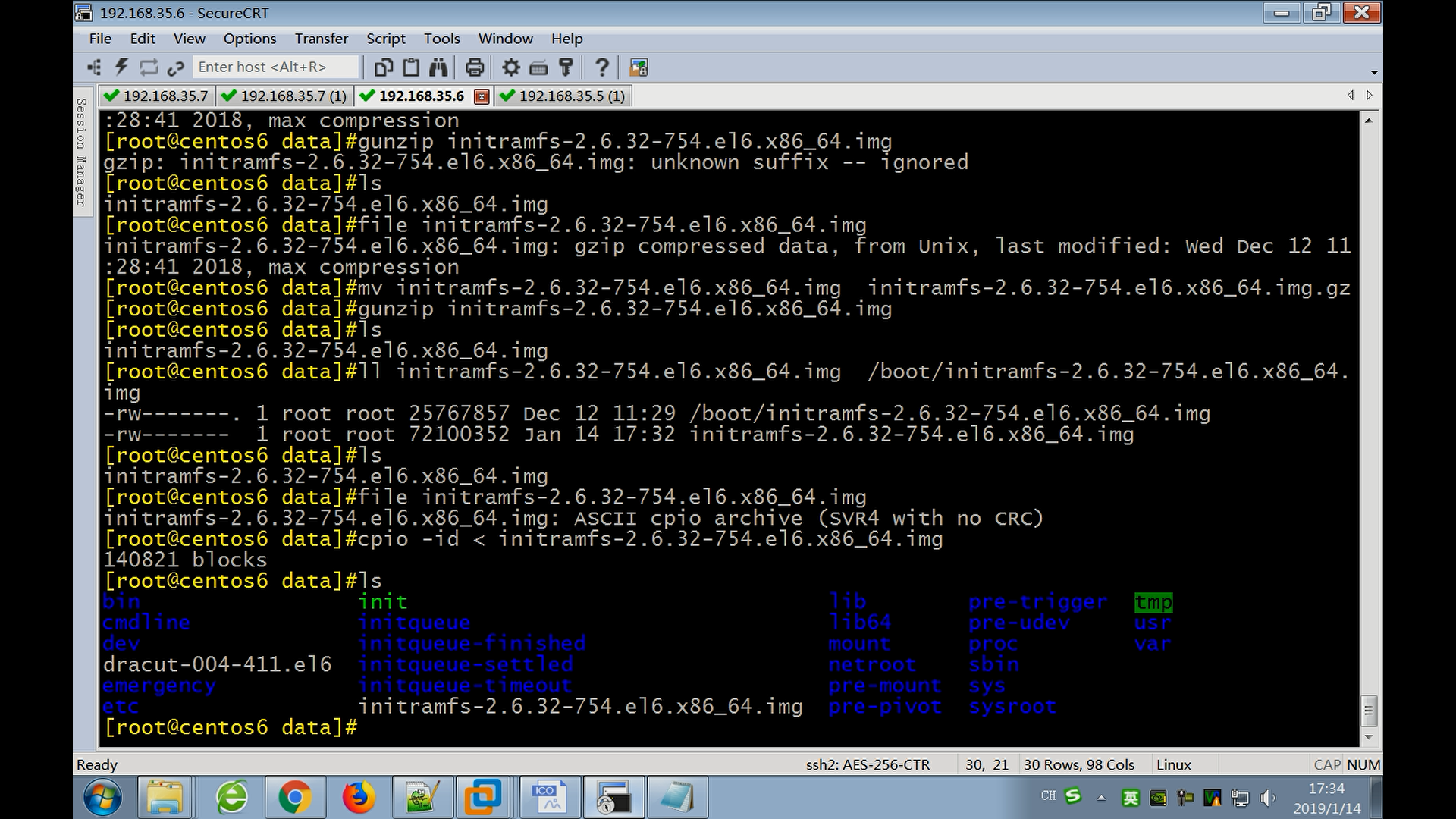Open the Transfer menu

point(321,39)
